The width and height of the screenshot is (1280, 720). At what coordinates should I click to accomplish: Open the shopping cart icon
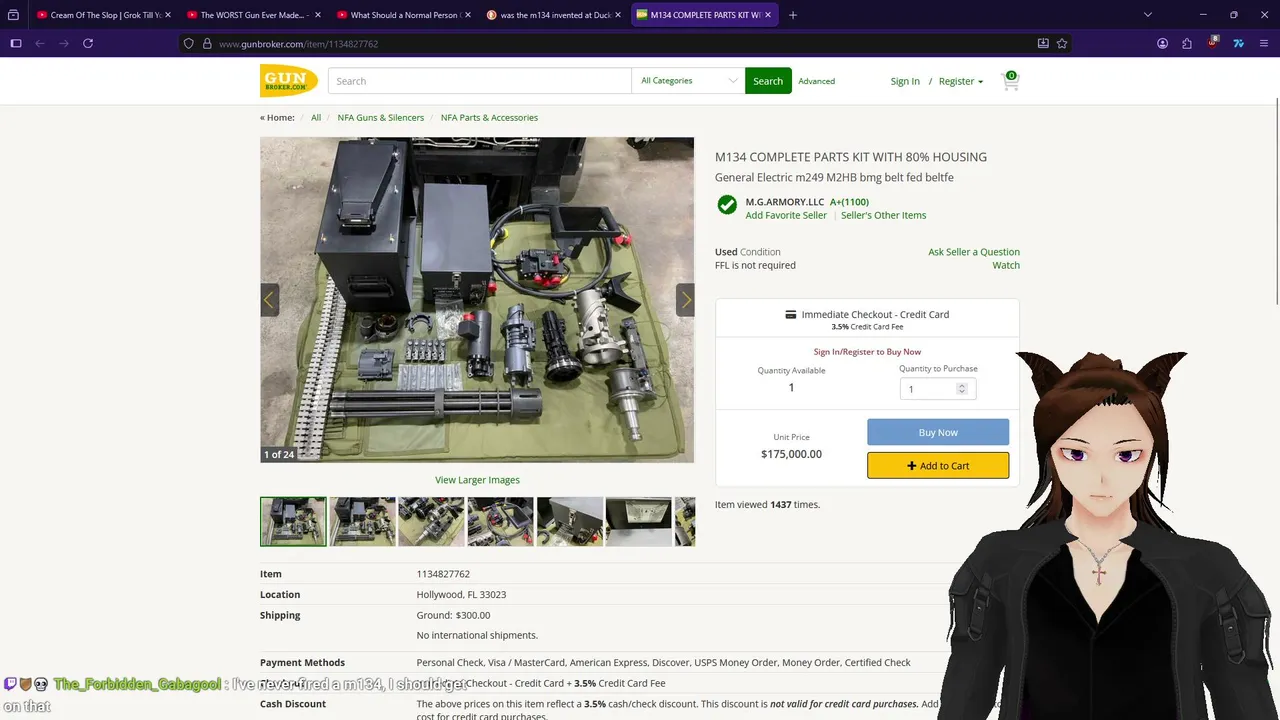1010,81
